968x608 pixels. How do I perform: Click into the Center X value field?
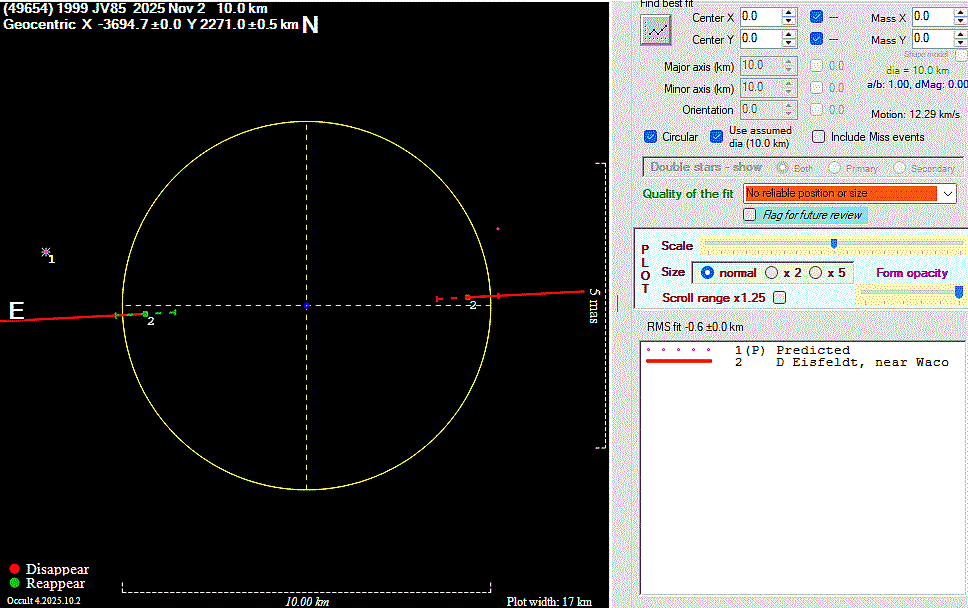pyautogui.click(x=759, y=17)
